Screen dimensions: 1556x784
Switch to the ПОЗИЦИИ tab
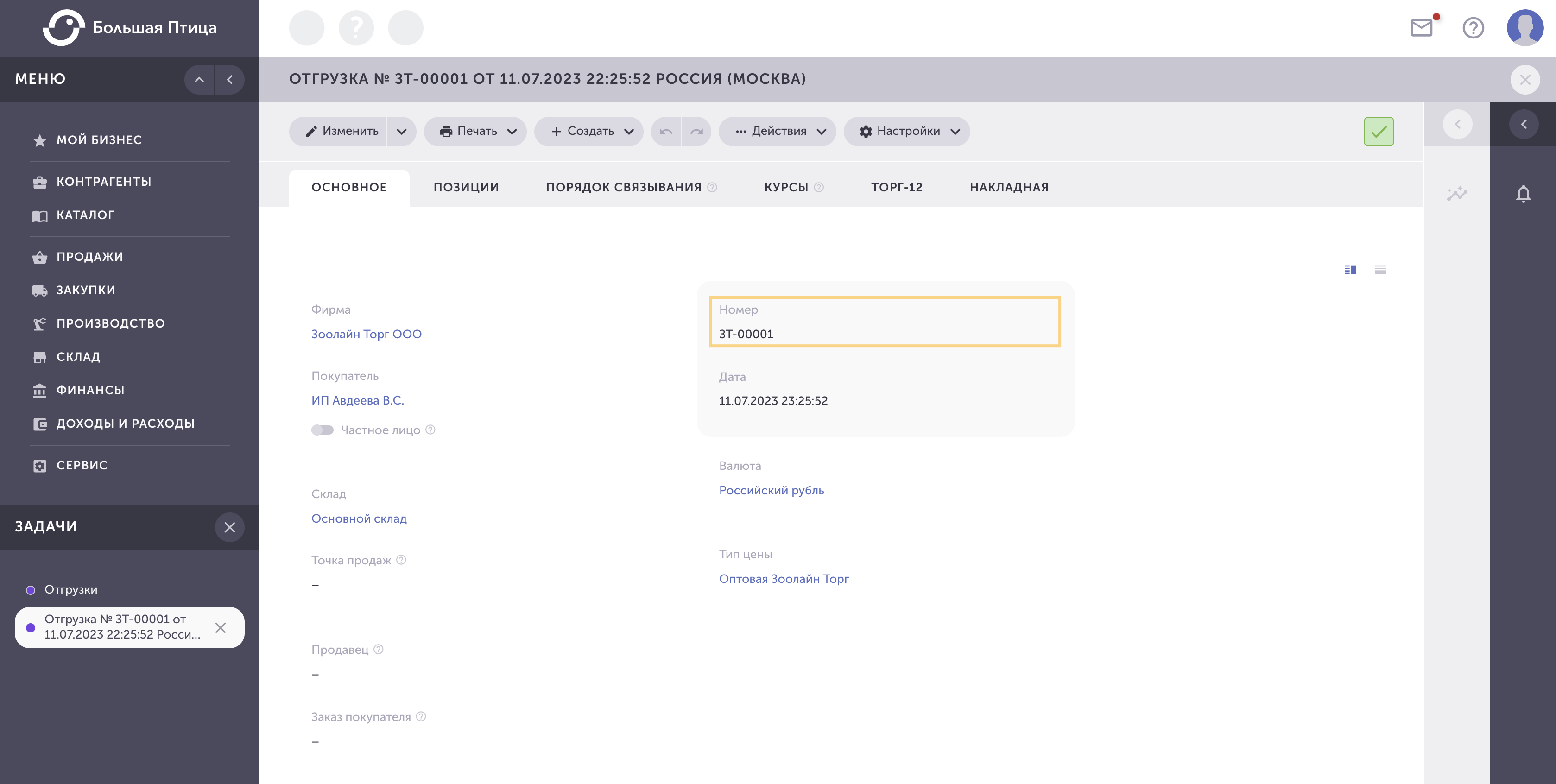[x=466, y=187]
